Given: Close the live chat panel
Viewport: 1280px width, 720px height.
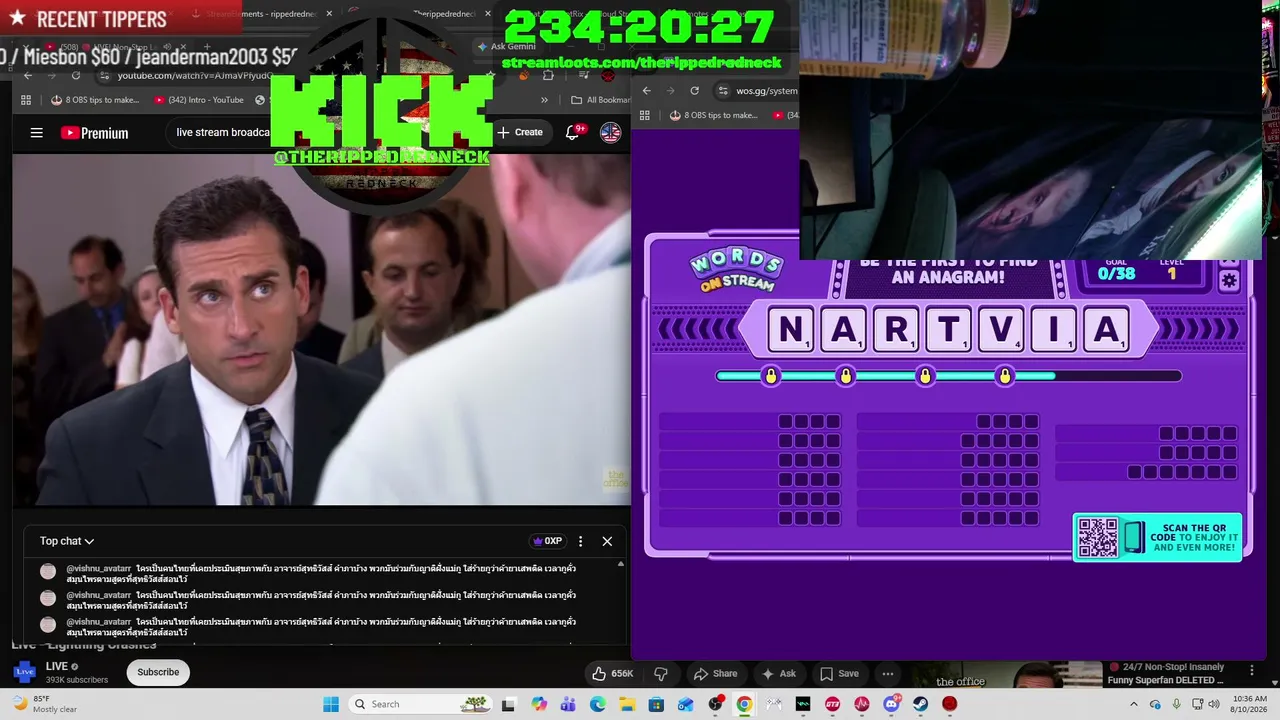Looking at the screenshot, I should (x=607, y=541).
